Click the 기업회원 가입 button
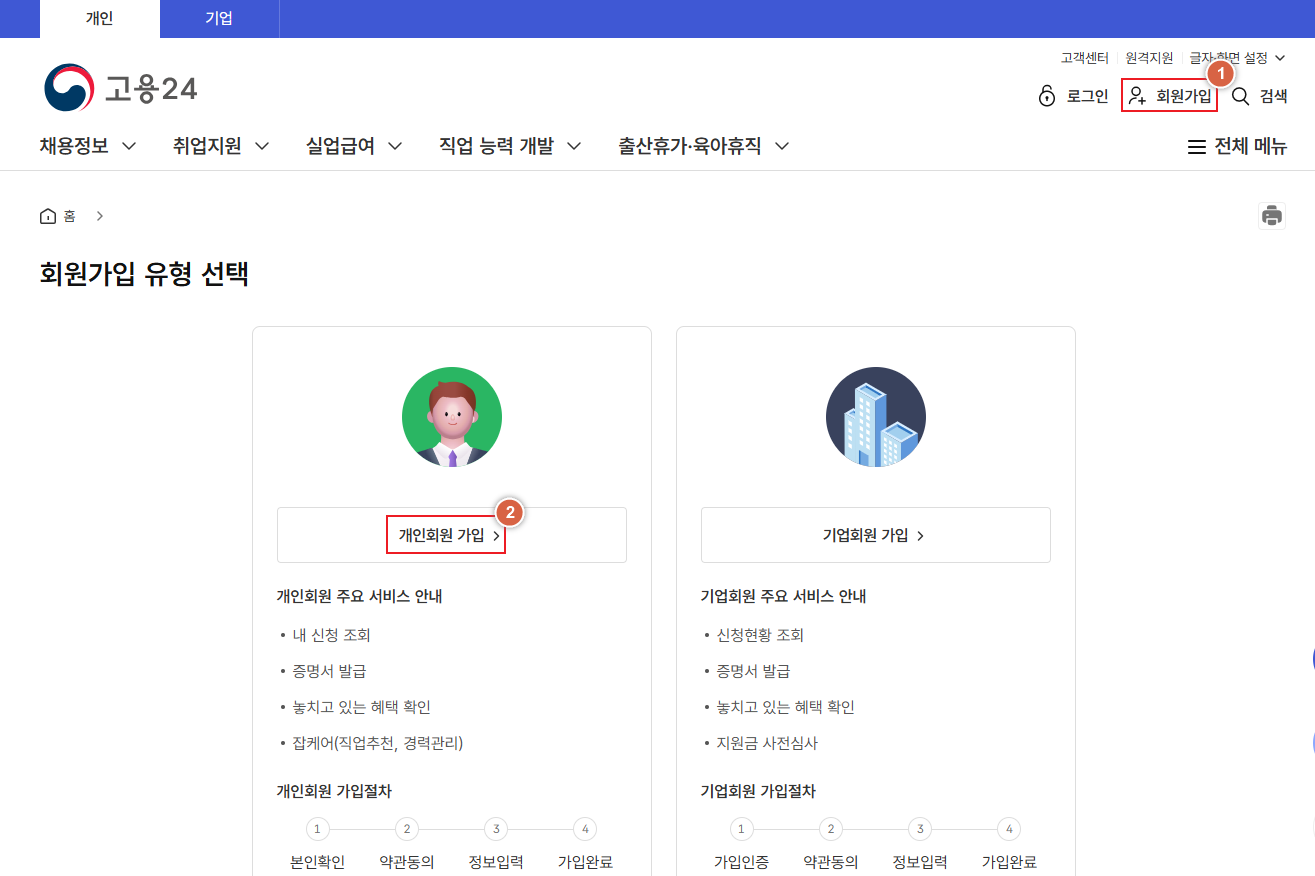 point(876,535)
